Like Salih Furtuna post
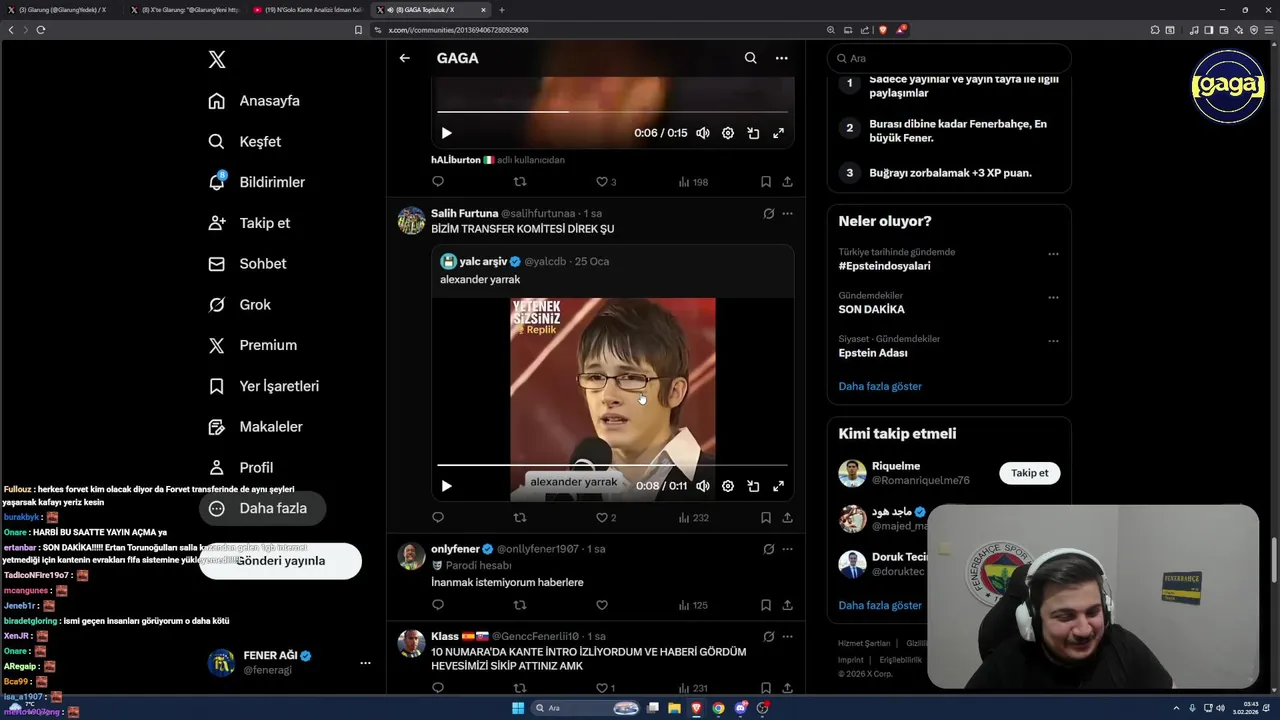Viewport: 1280px width, 720px height. coord(606,518)
